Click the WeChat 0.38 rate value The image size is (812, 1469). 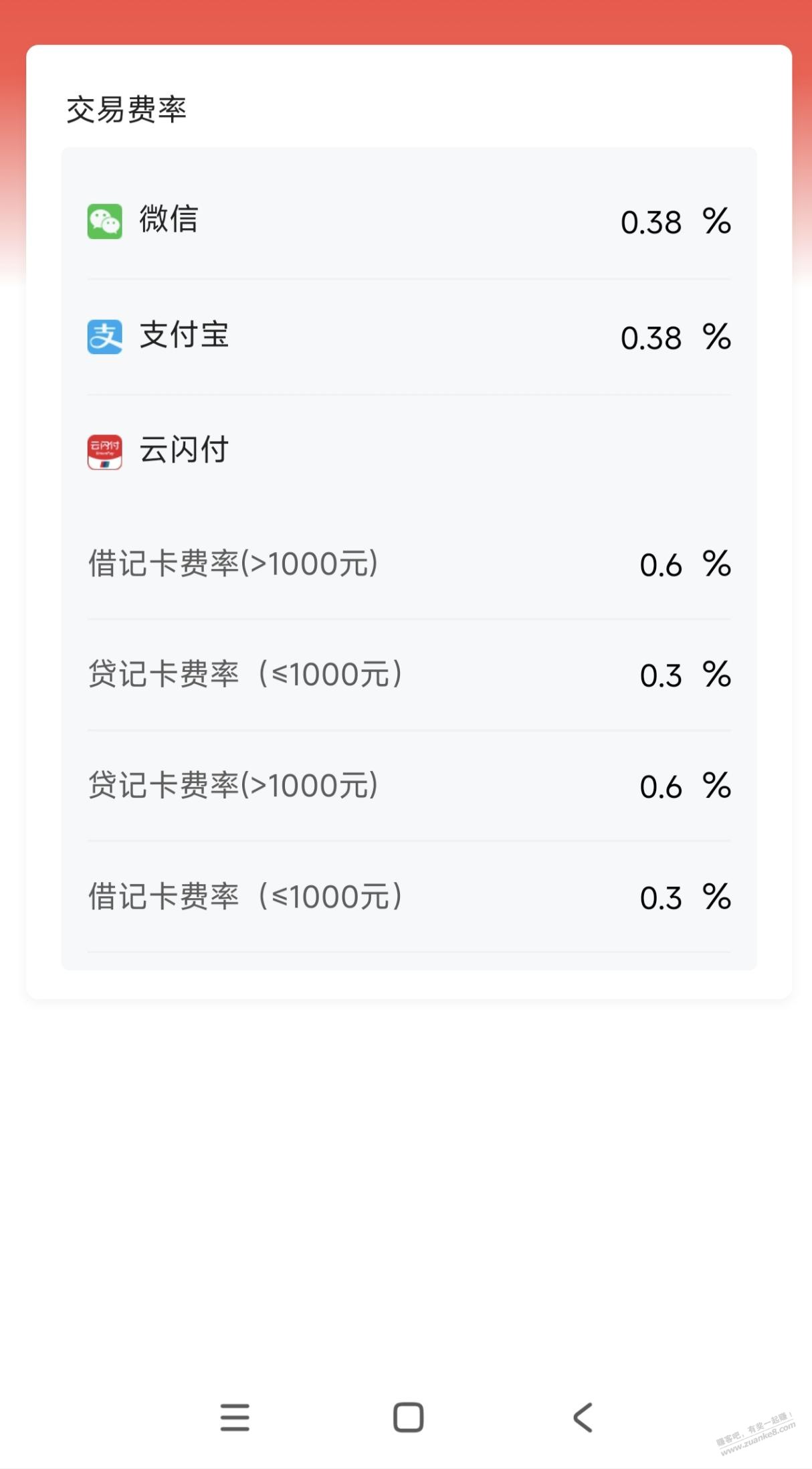(x=651, y=222)
